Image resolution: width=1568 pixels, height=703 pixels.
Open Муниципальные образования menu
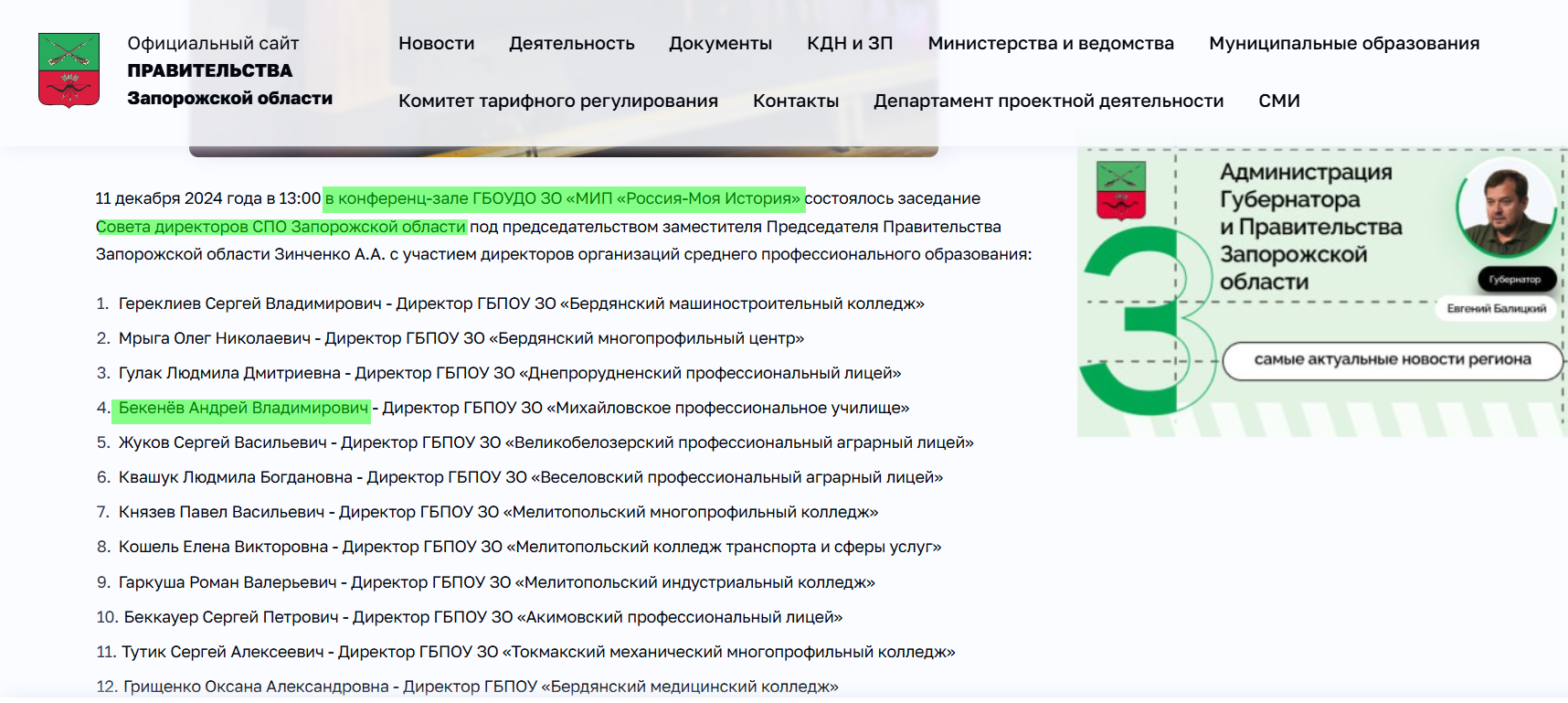[x=1343, y=43]
